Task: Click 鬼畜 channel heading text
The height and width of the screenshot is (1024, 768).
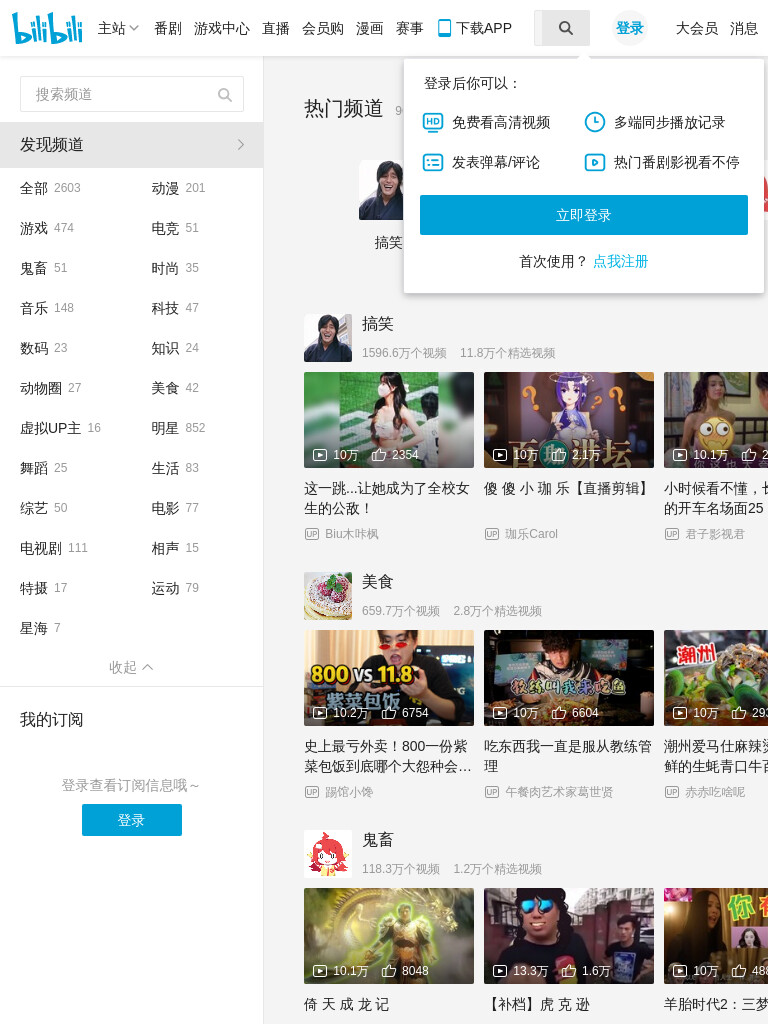Action: (x=377, y=839)
